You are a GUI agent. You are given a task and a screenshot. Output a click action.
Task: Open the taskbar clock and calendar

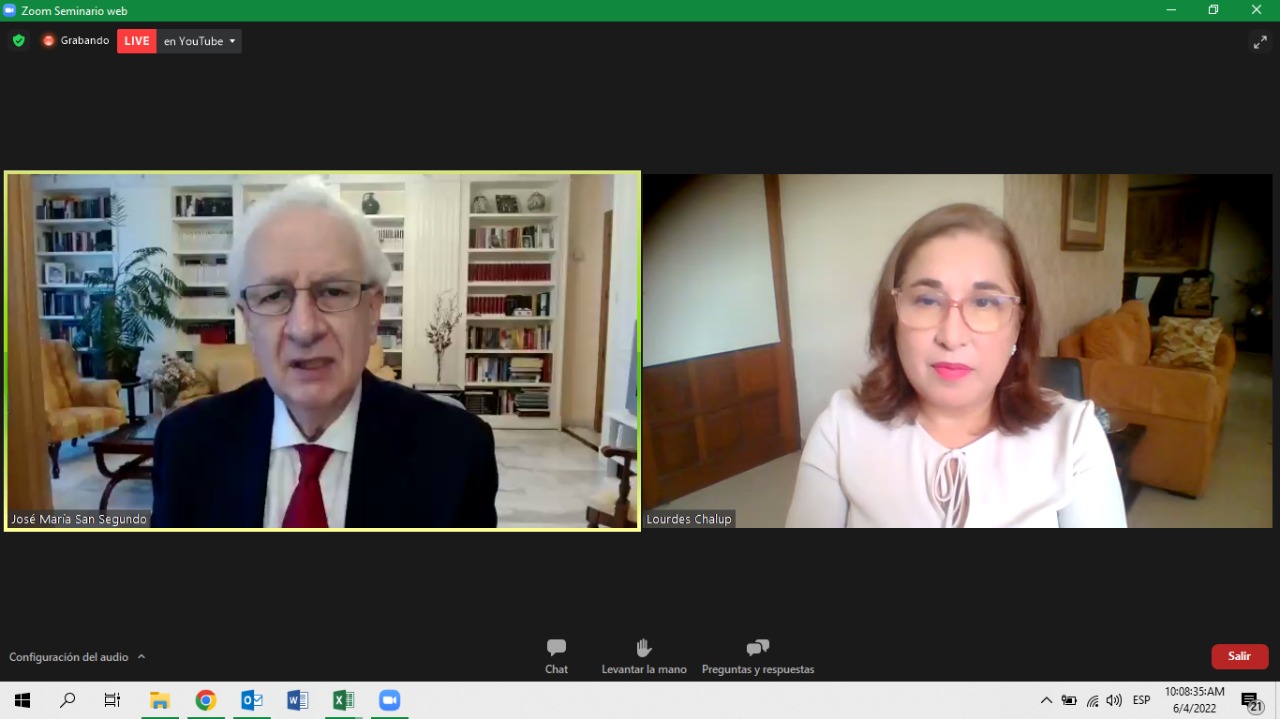point(1194,700)
